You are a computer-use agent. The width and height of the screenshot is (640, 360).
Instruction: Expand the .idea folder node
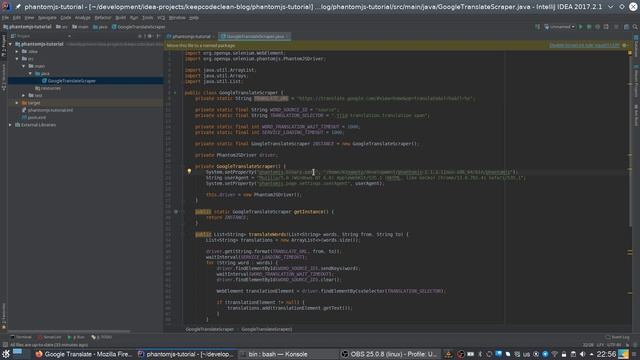[x=17, y=51]
